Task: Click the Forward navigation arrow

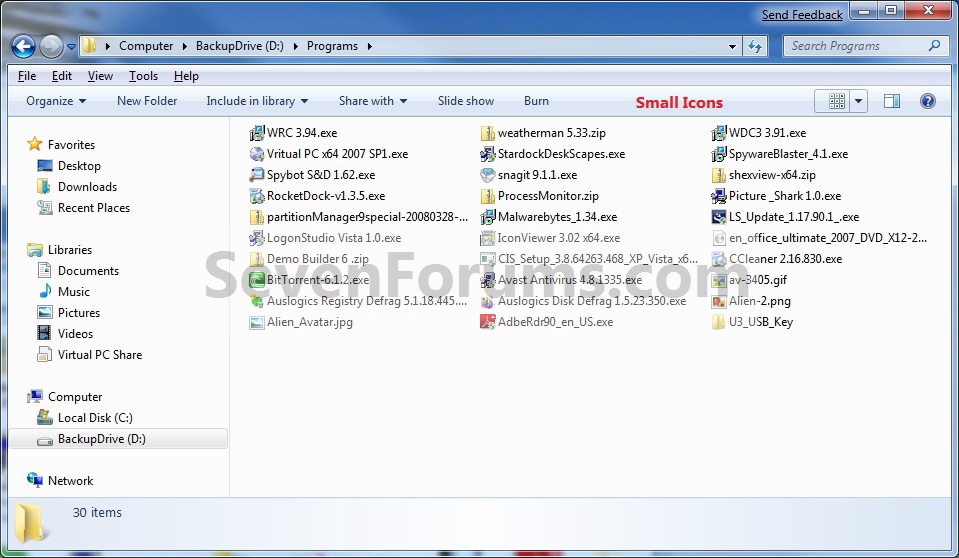Action: tap(51, 46)
